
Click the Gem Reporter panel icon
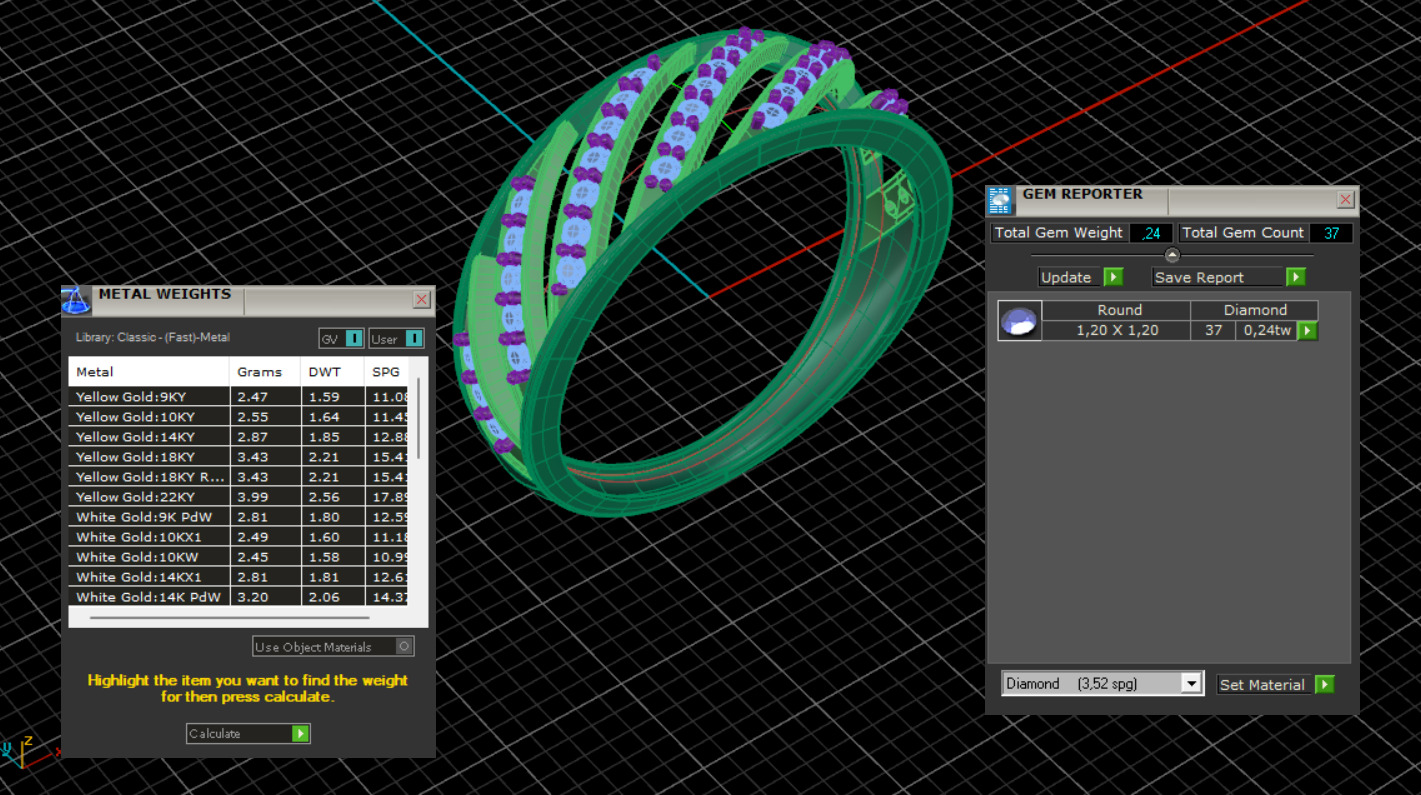tap(1000, 201)
